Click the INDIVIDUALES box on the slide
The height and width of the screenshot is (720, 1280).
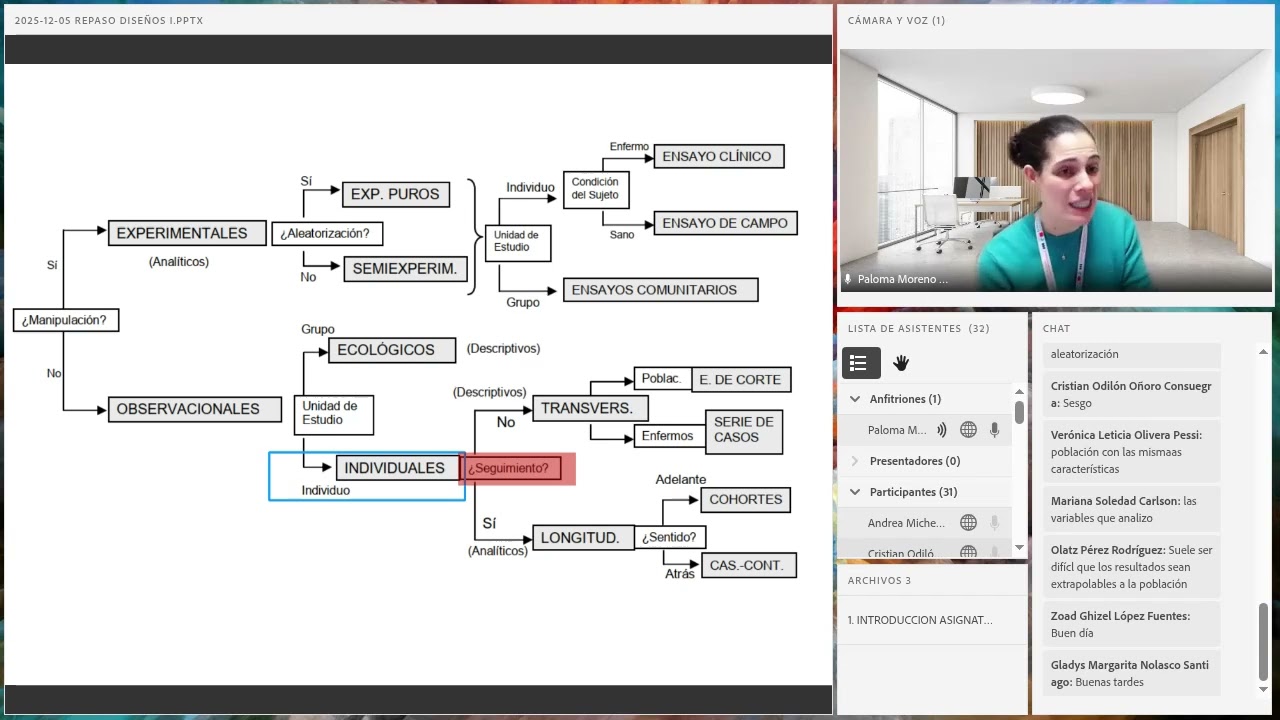coord(397,468)
